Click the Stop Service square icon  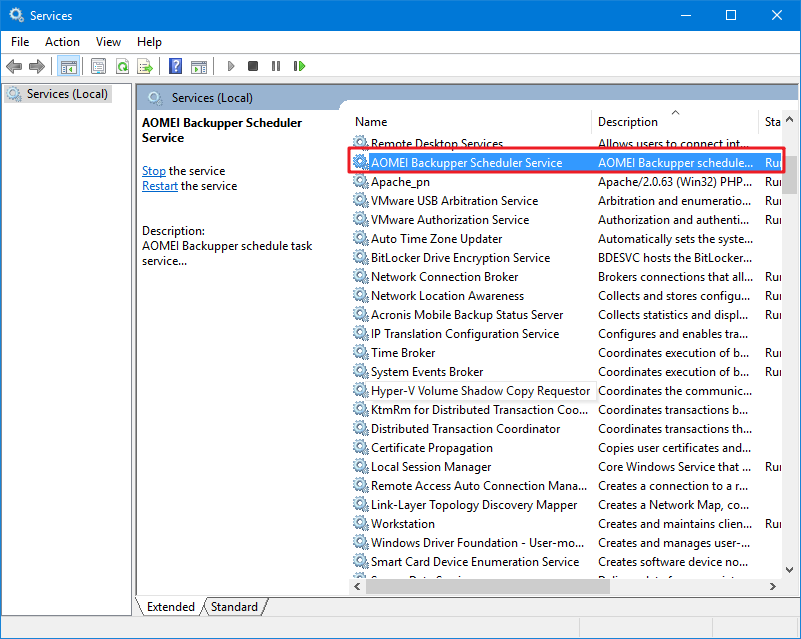(x=253, y=66)
